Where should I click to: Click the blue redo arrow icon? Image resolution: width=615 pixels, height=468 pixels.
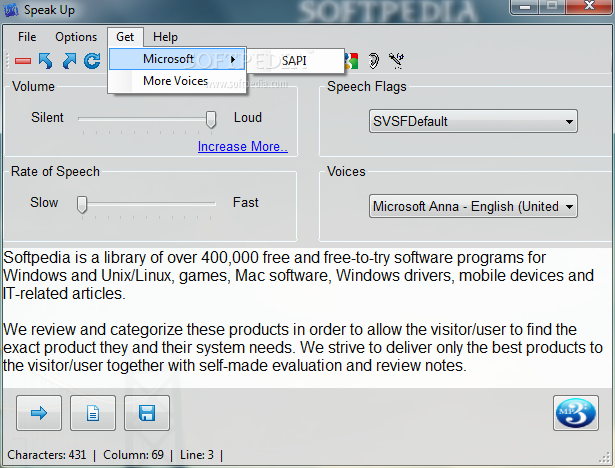(69, 61)
